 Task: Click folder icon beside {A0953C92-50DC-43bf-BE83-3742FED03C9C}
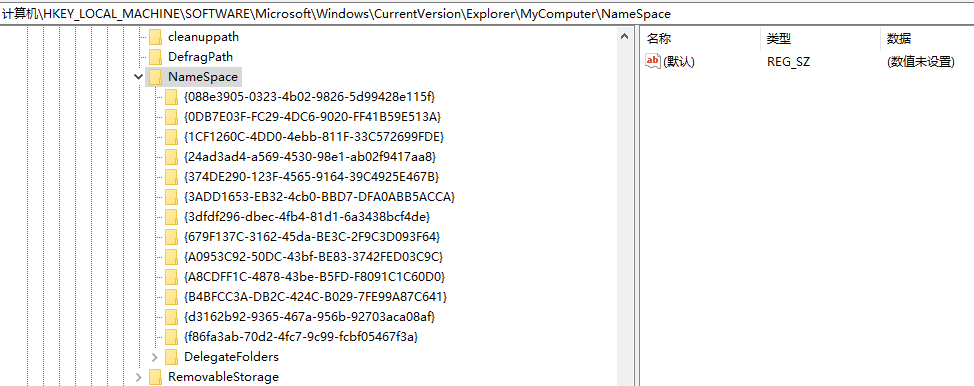[x=171, y=257]
